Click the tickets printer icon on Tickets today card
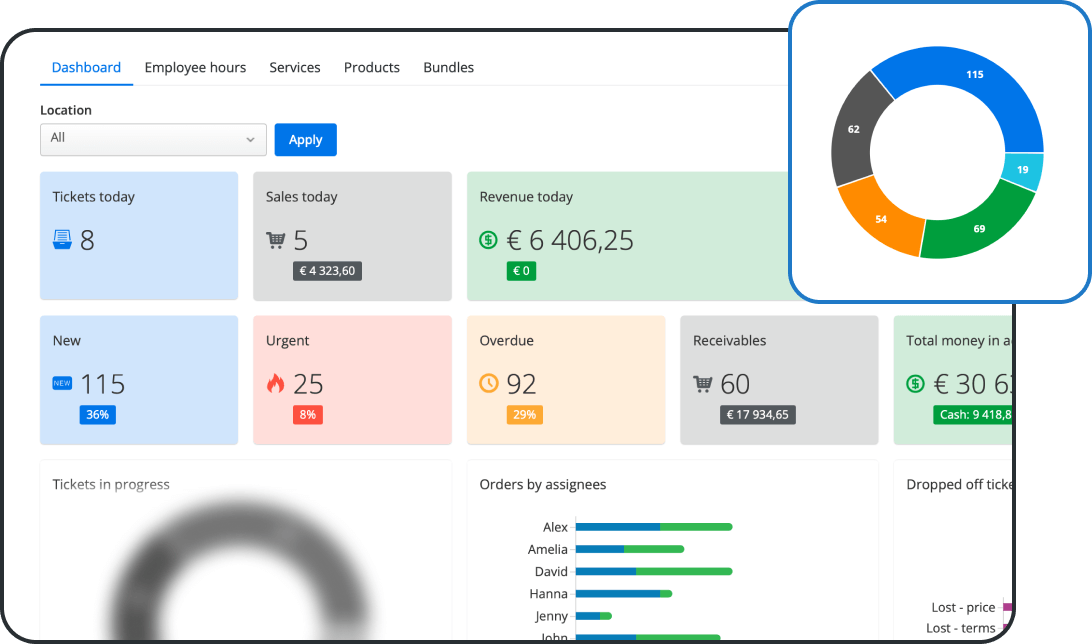 (62, 238)
